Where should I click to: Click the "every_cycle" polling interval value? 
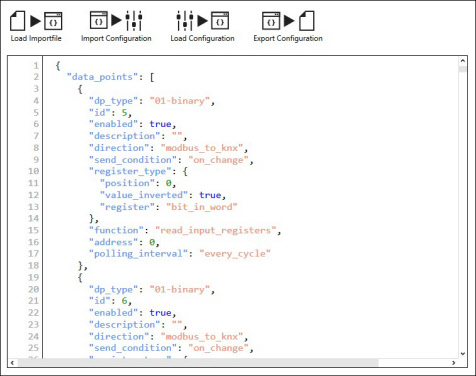235,254
